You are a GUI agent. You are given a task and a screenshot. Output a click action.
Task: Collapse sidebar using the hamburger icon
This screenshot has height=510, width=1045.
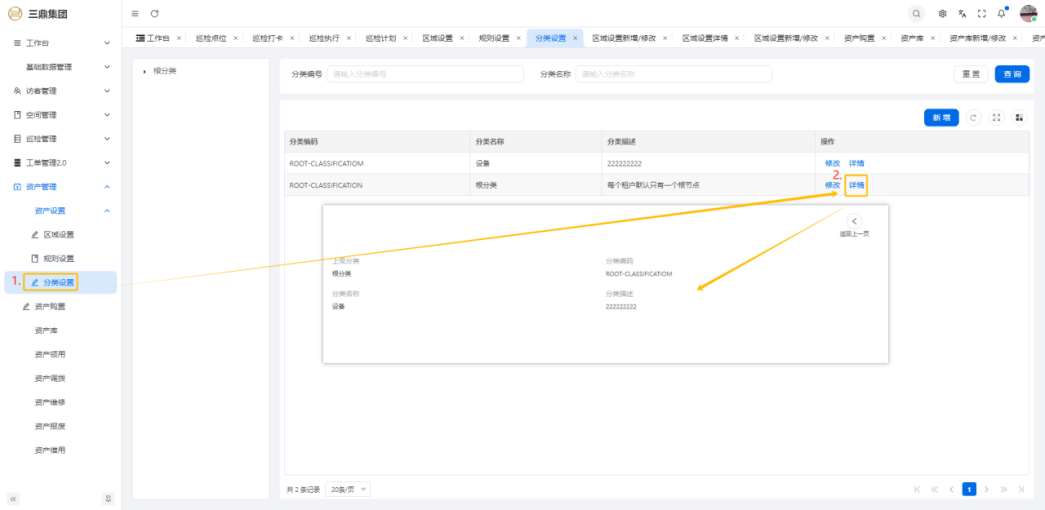(135, 13)
